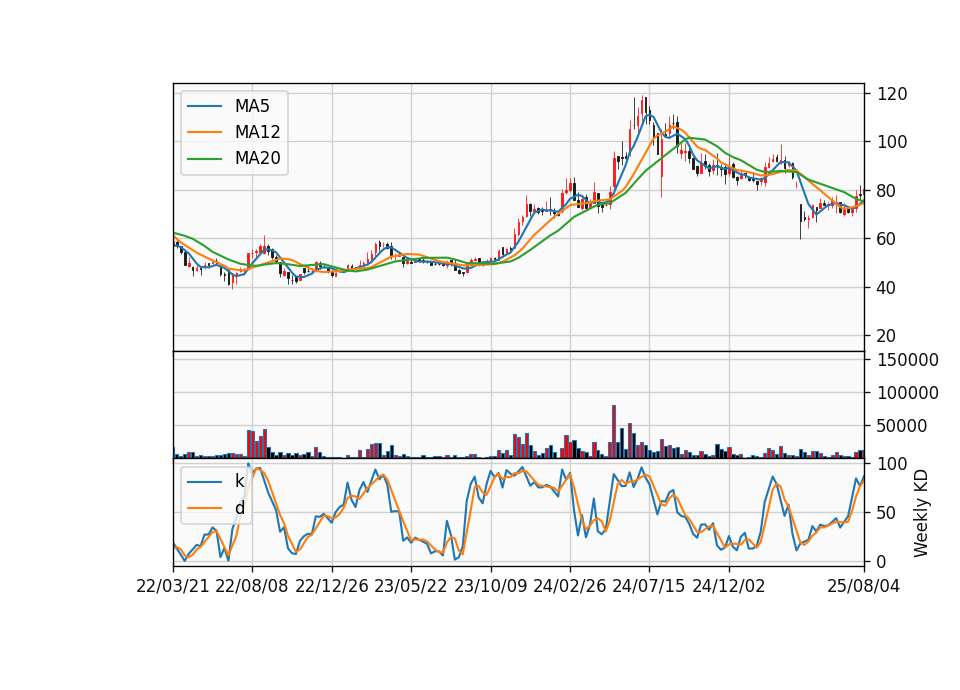Click the 24/12/02 date tick label
Viewport: 960px width, 690px height.
point(729,587)
